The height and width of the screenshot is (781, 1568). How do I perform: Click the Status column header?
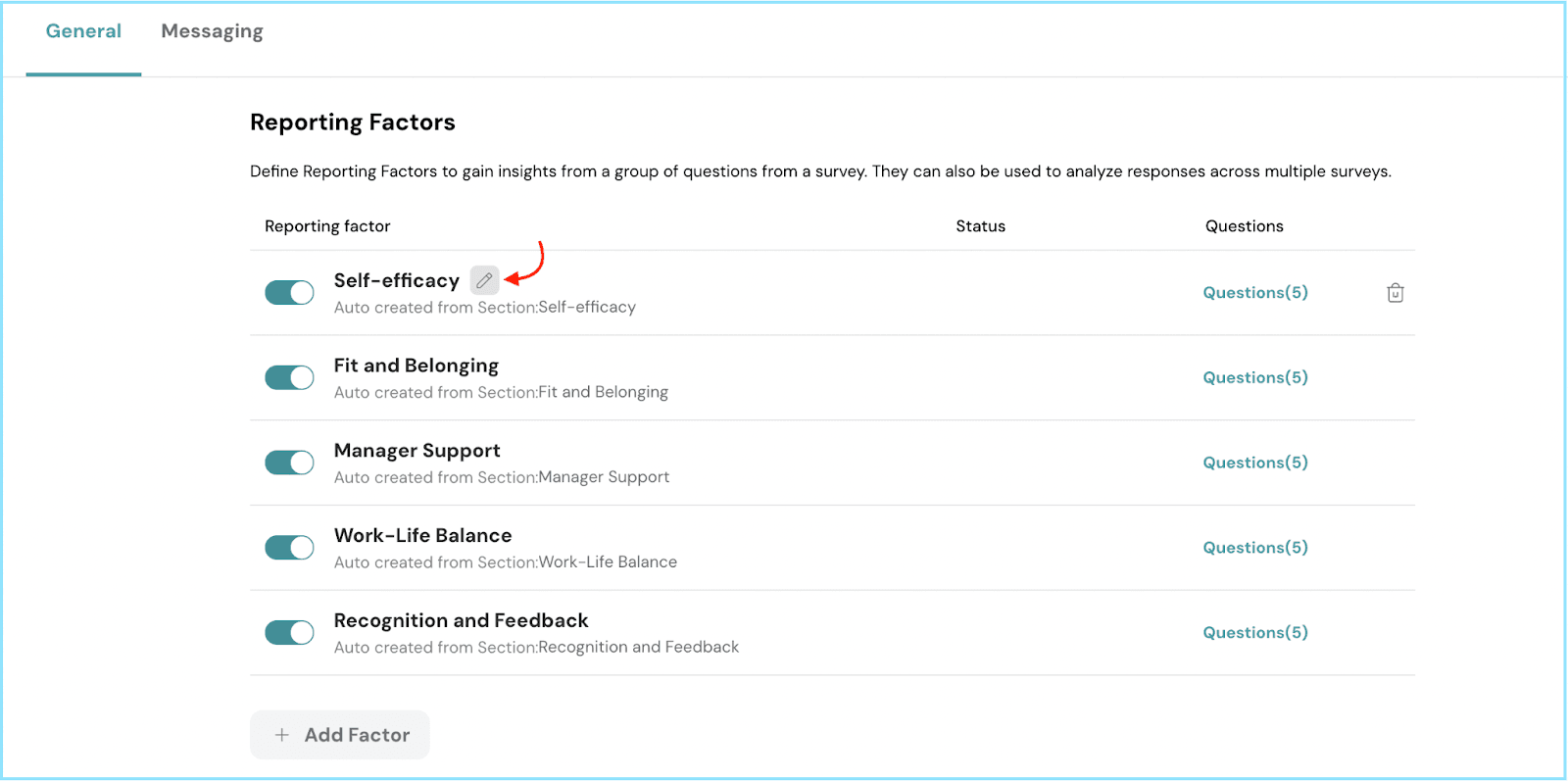pos(980,226)
